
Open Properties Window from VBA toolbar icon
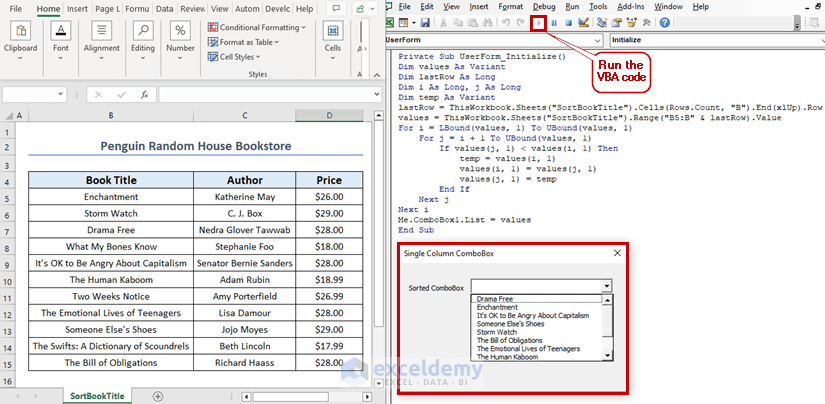[617, 23]
